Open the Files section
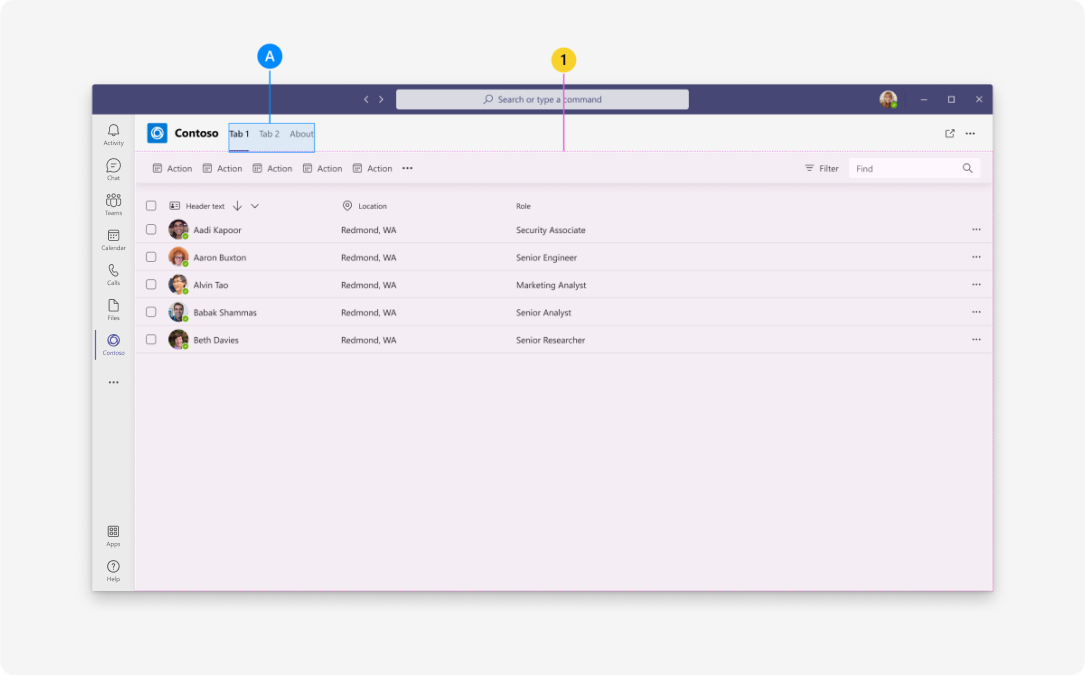Image resolution: width=1085 pixels, height=675 pixels. pyautogui.click(x=113, y=309)
